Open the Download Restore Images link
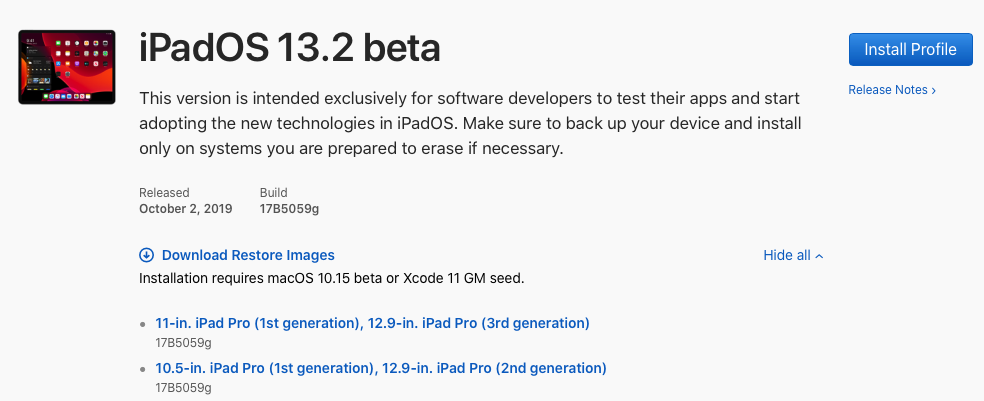This screenshot has width=984, height=401. [x=248, y=255]
